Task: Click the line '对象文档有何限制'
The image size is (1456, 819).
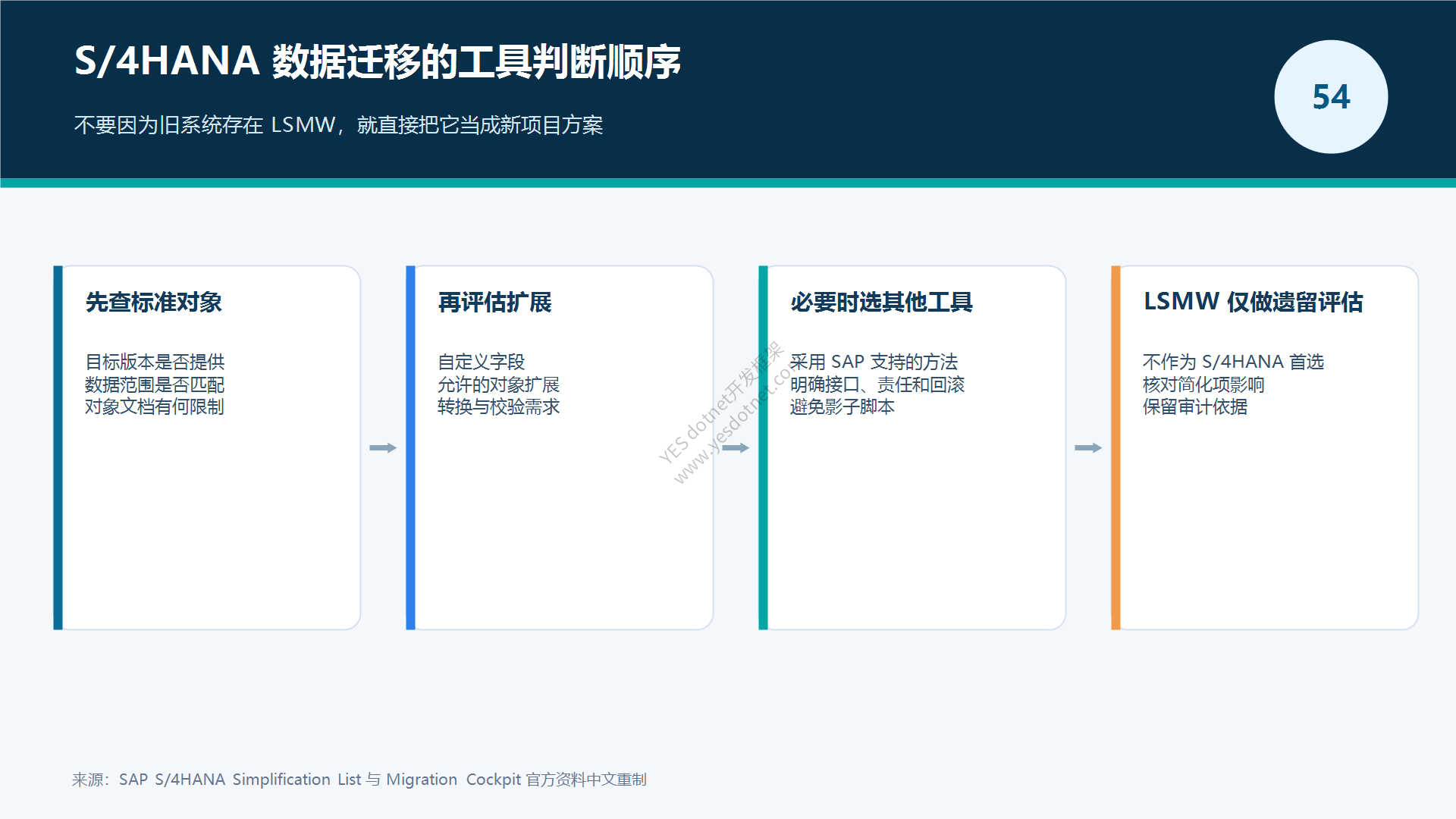Action: click(155, 406)
